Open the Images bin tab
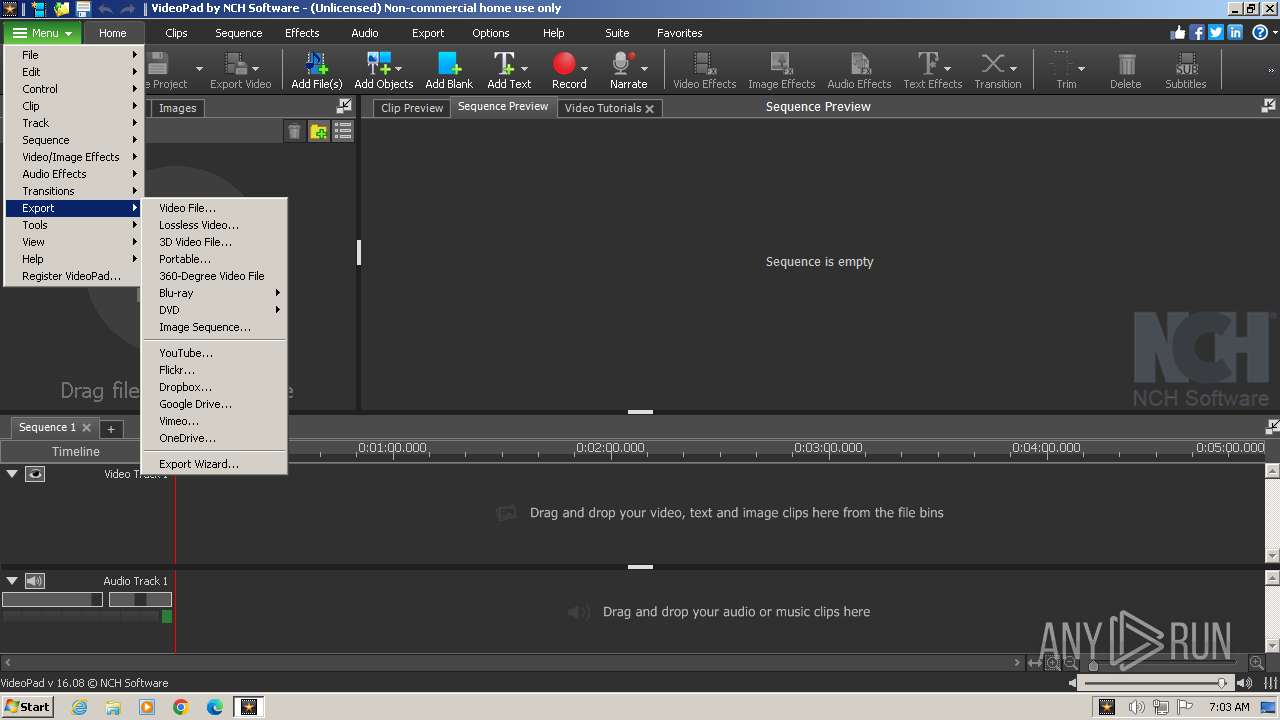The height and width of the screenshot is (720, 1280). [x=177, y=108]
